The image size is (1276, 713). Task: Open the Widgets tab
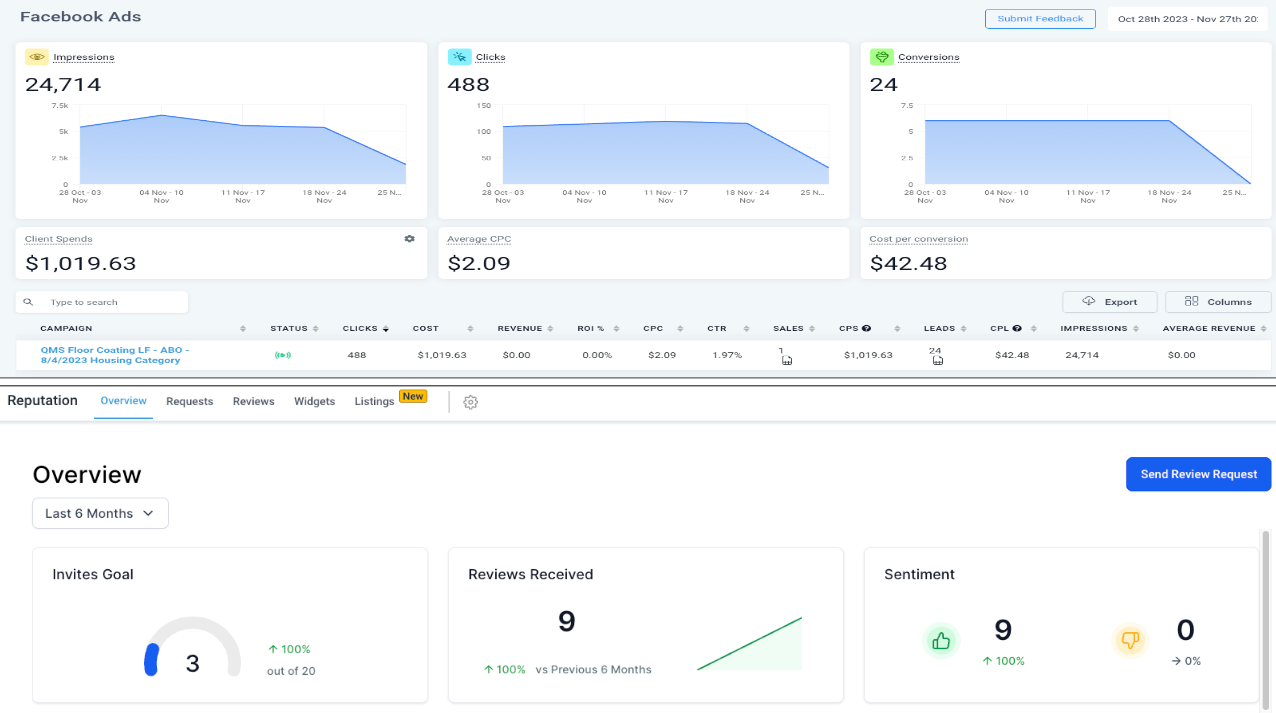click(314, 401)
